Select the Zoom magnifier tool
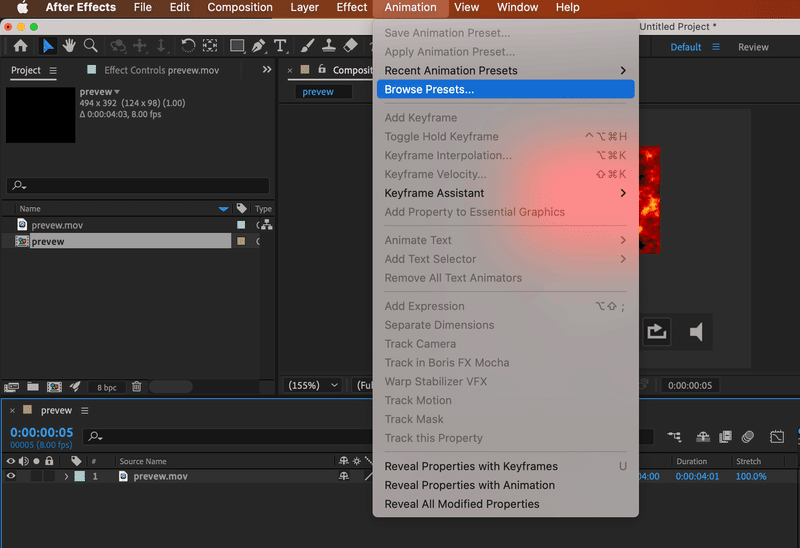This screenshot has height=548, width=800. [x=91, y=46]
